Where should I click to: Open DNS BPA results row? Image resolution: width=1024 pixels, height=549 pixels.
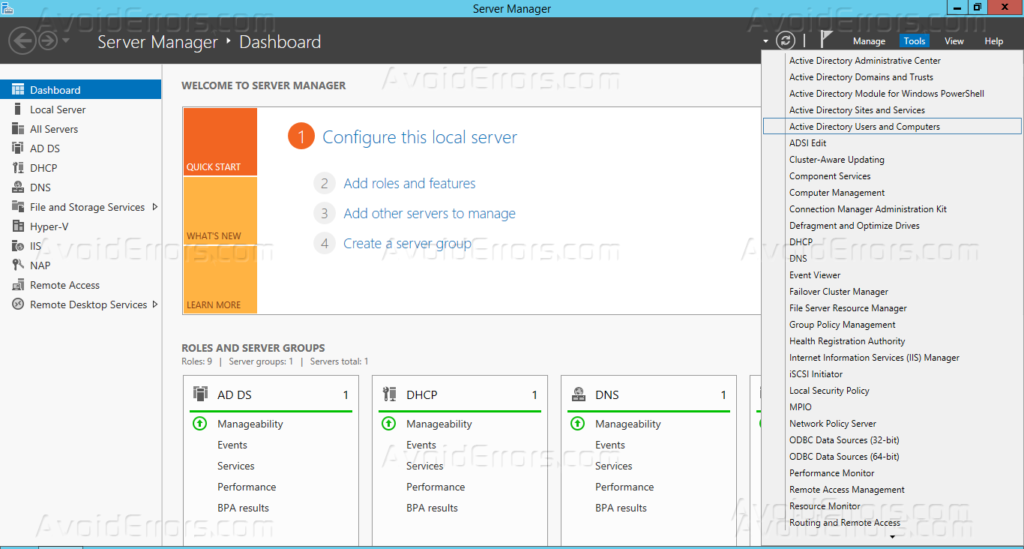point(620,508)
